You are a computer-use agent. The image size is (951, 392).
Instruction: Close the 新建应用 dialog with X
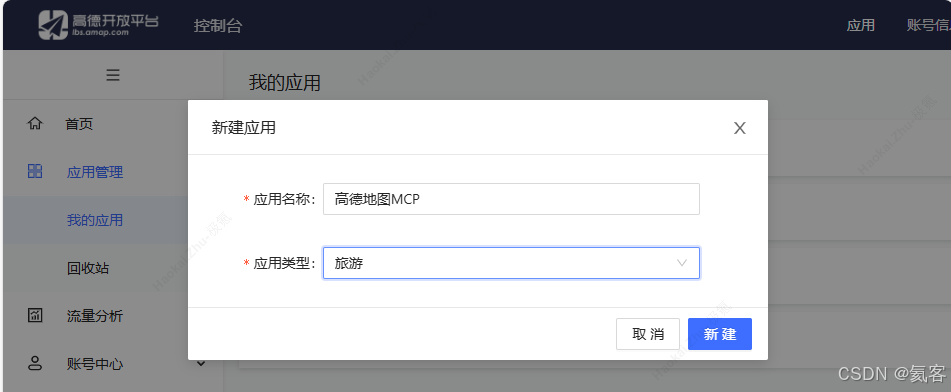tap(739, 128)
